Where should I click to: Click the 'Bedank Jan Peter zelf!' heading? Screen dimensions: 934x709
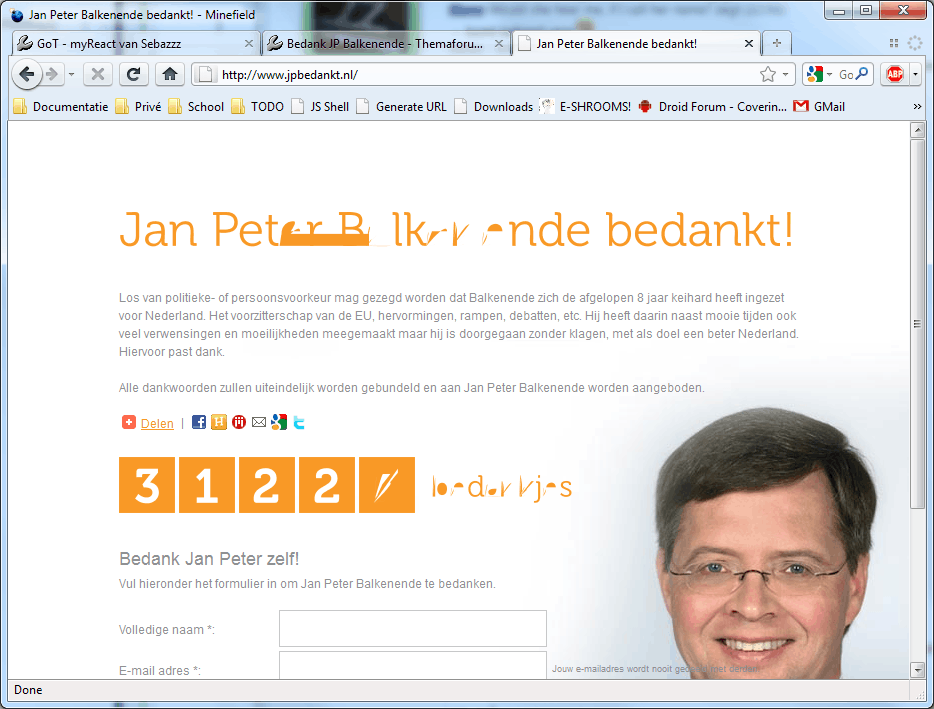coord(209,559)
